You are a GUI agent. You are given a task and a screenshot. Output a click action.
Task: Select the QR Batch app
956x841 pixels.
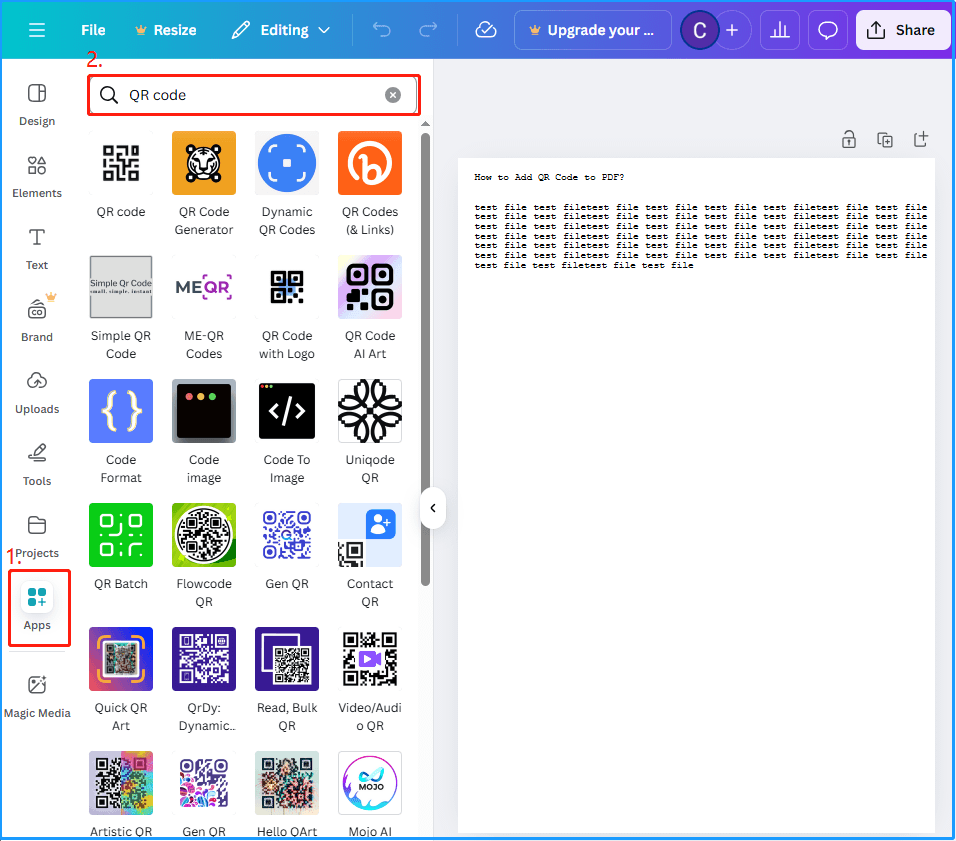pos(121,548)
